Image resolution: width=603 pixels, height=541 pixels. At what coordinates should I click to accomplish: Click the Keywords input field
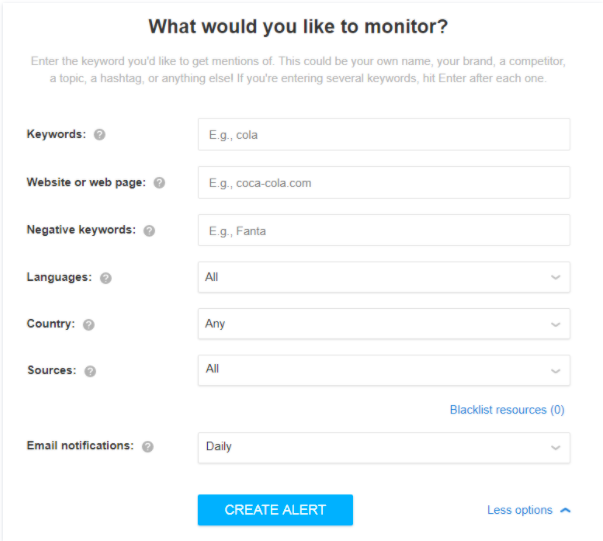click(383, 135)
